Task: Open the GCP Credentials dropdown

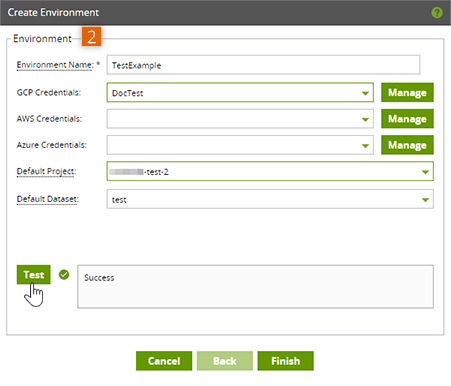Action: (240, 93)
